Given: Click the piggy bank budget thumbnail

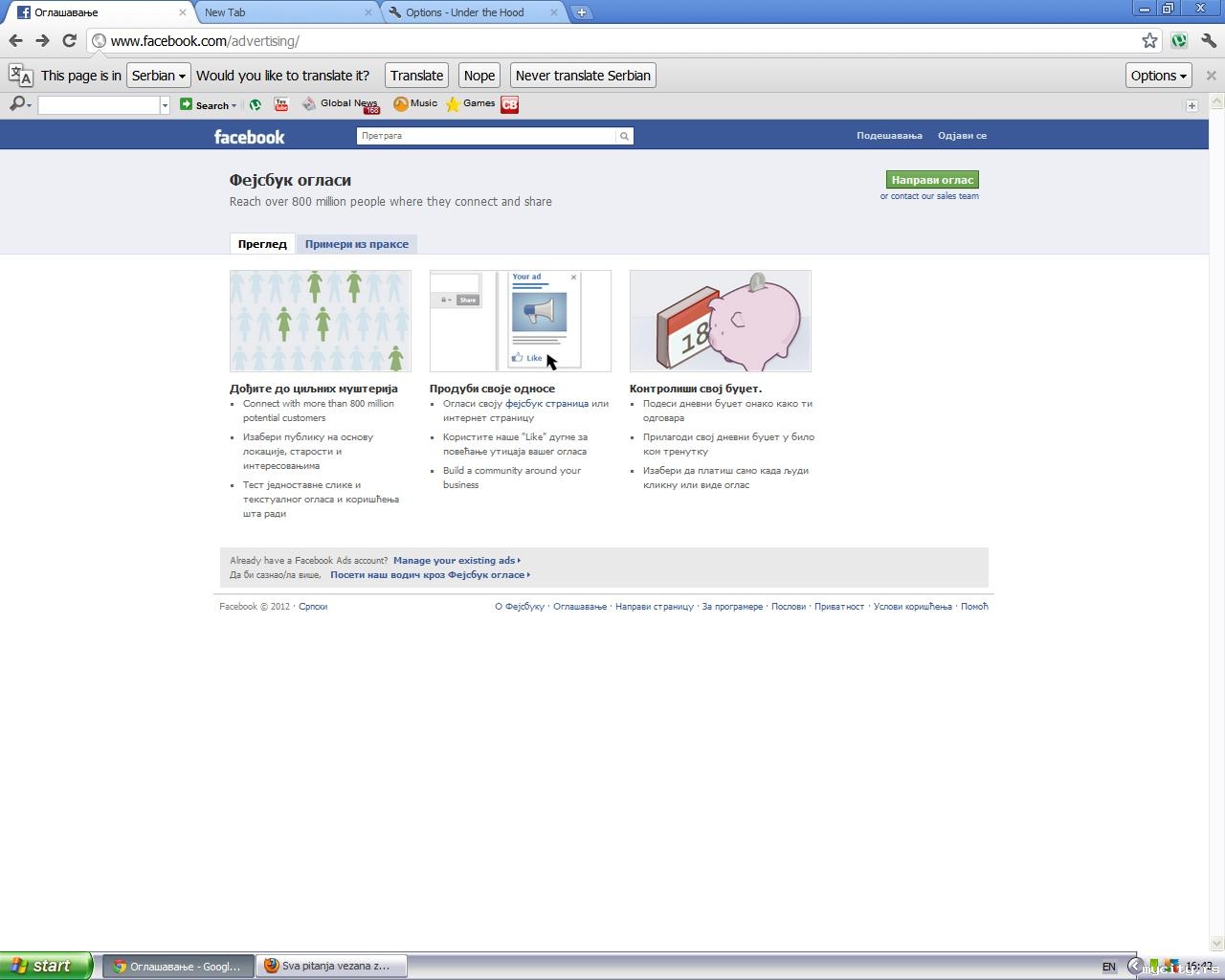Looking at the screenshot, I should click(x=721, y=321).
